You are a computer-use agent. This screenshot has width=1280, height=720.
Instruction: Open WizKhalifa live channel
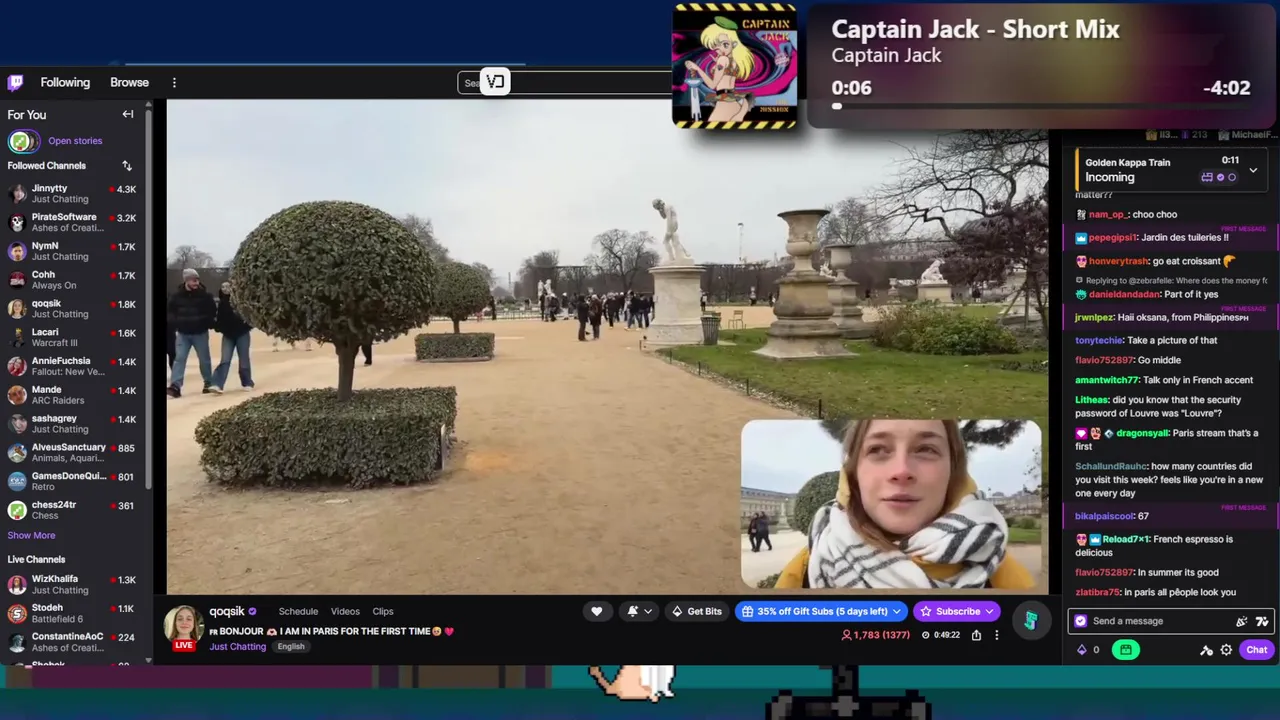(x=72, y=584)
